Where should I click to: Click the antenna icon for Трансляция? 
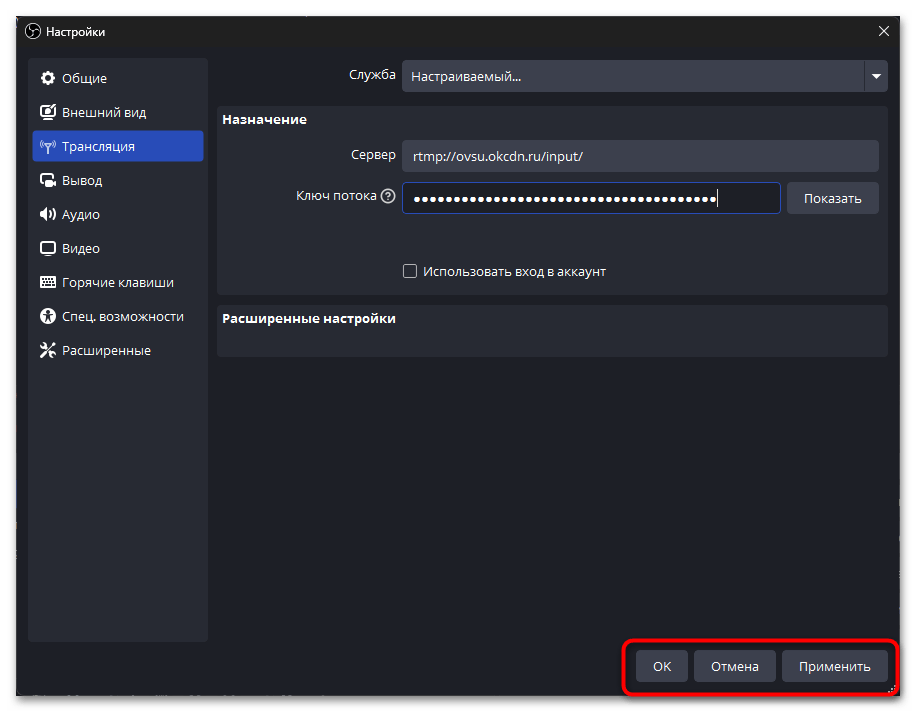(47, 147)
